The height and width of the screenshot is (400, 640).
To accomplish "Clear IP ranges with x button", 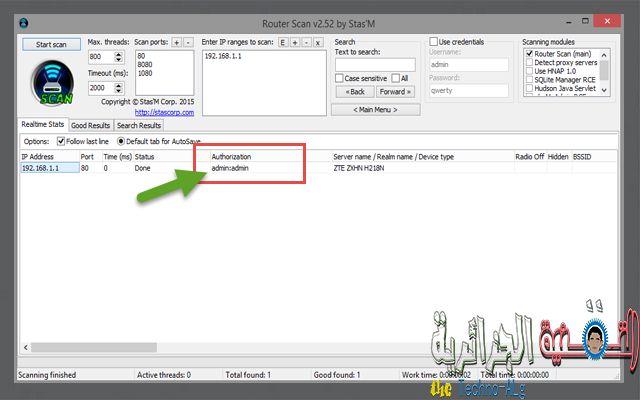I will coord(318,42).
